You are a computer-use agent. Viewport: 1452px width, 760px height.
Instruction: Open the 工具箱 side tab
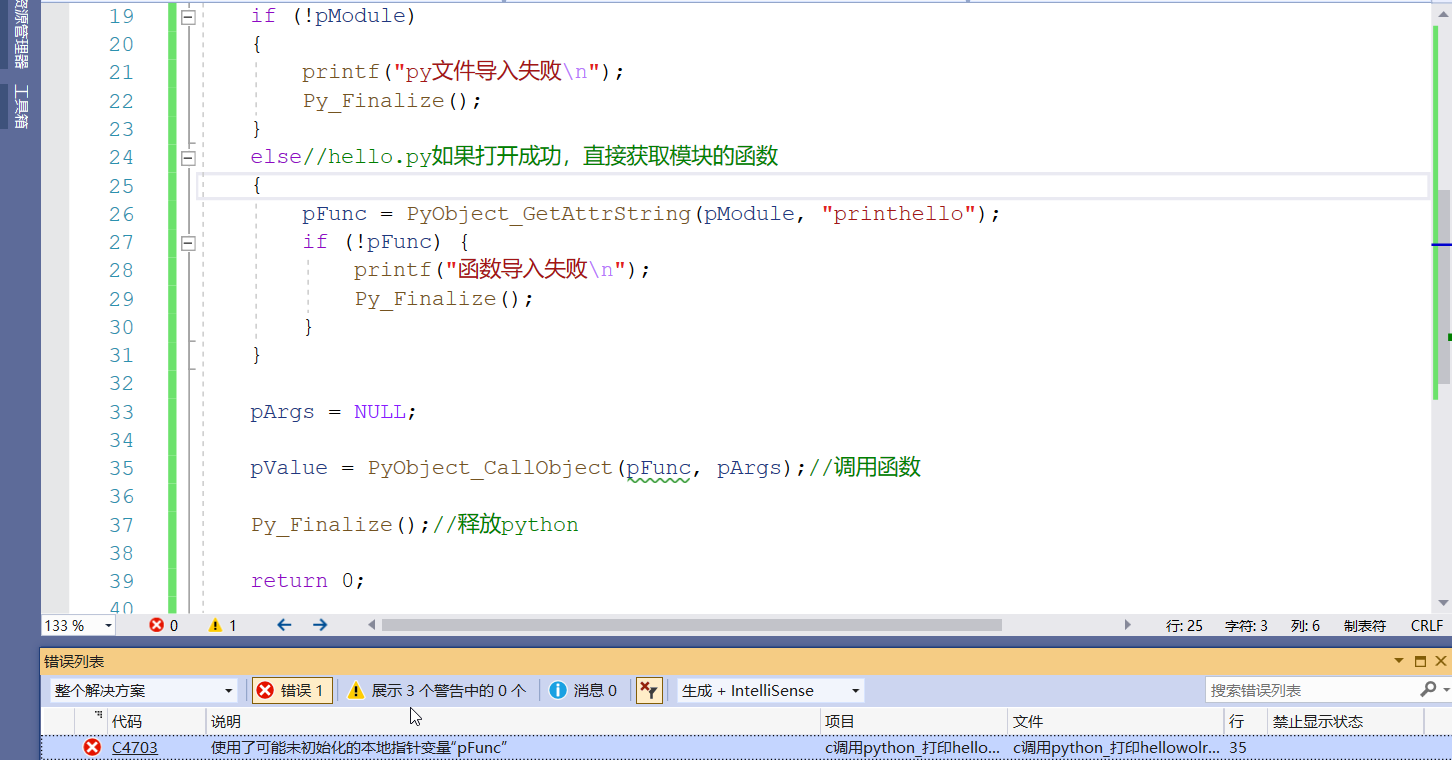coord(20,107)
